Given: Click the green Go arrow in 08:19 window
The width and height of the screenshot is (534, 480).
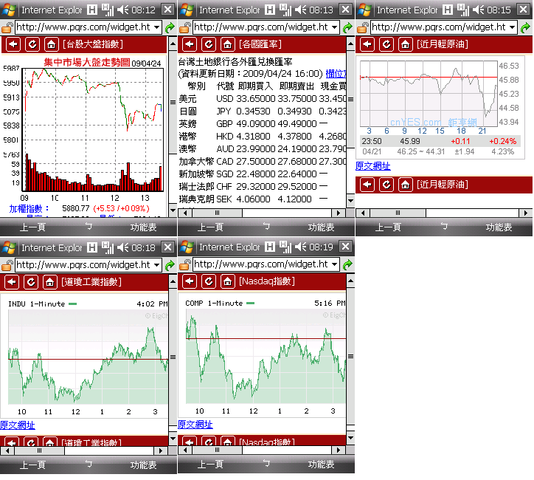Looking at the screenshot, I should click(x=347, y=264).
